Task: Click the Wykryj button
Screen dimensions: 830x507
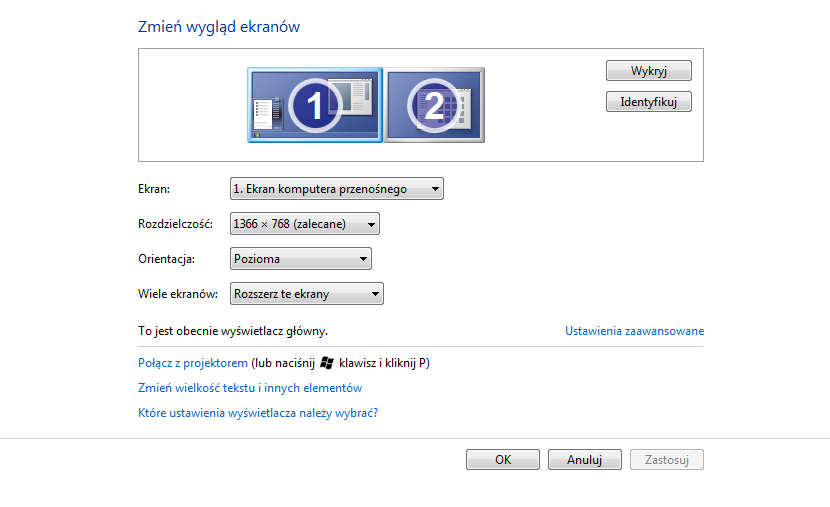Action: pyautogui.click(x=648, y=70)
